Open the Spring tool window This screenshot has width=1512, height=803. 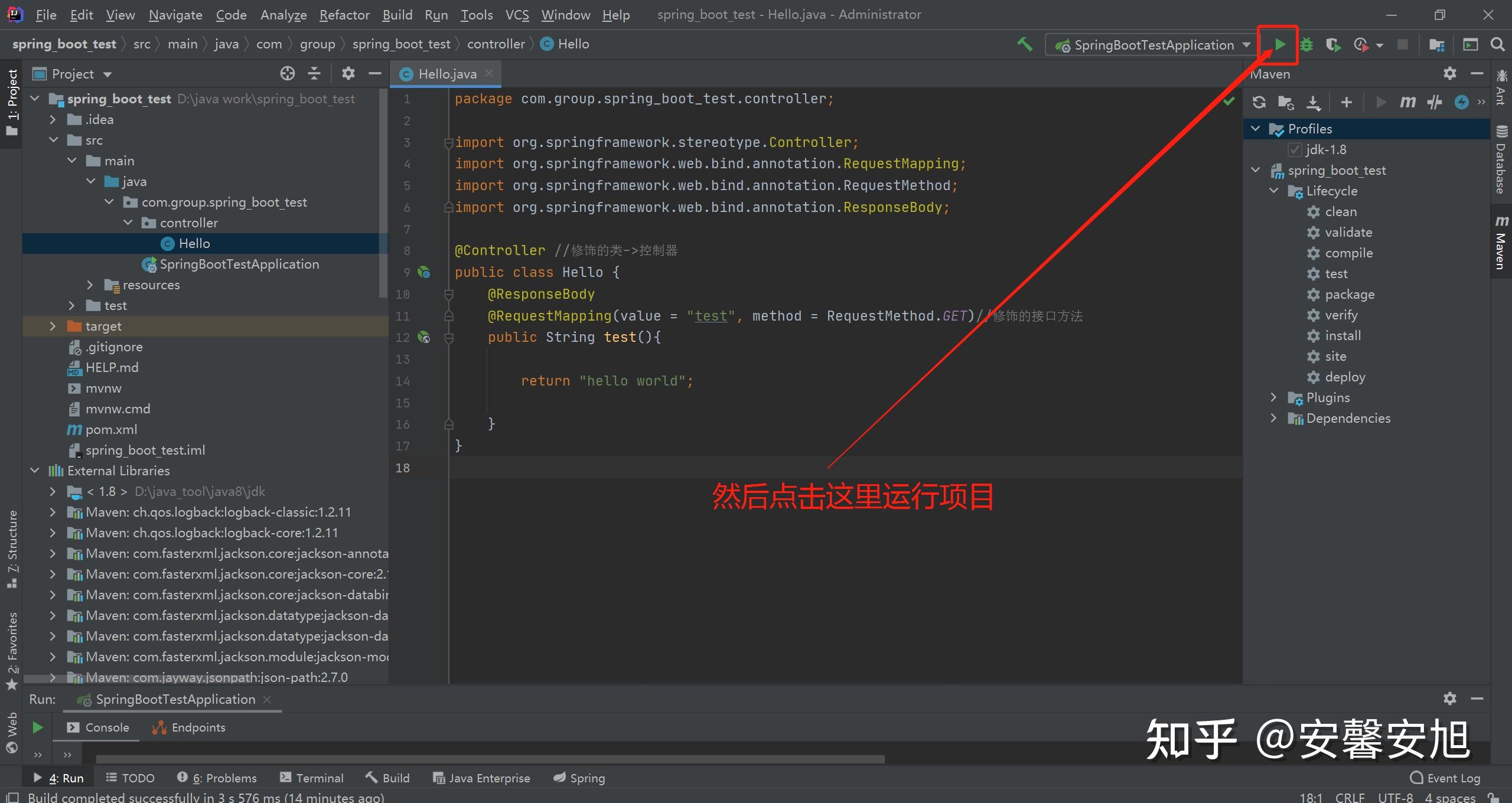[579, 778]
